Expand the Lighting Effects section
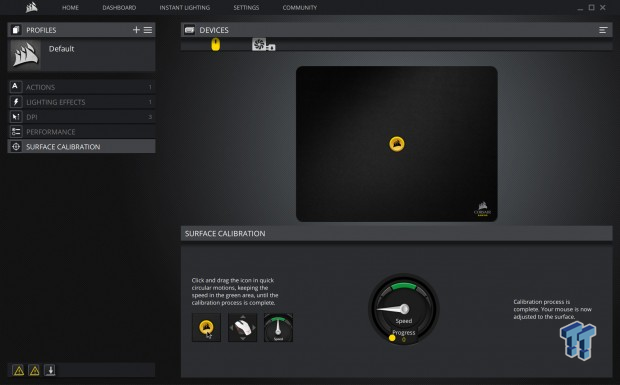The height and width of the screenshot is (385, 620). pos(81,102)
